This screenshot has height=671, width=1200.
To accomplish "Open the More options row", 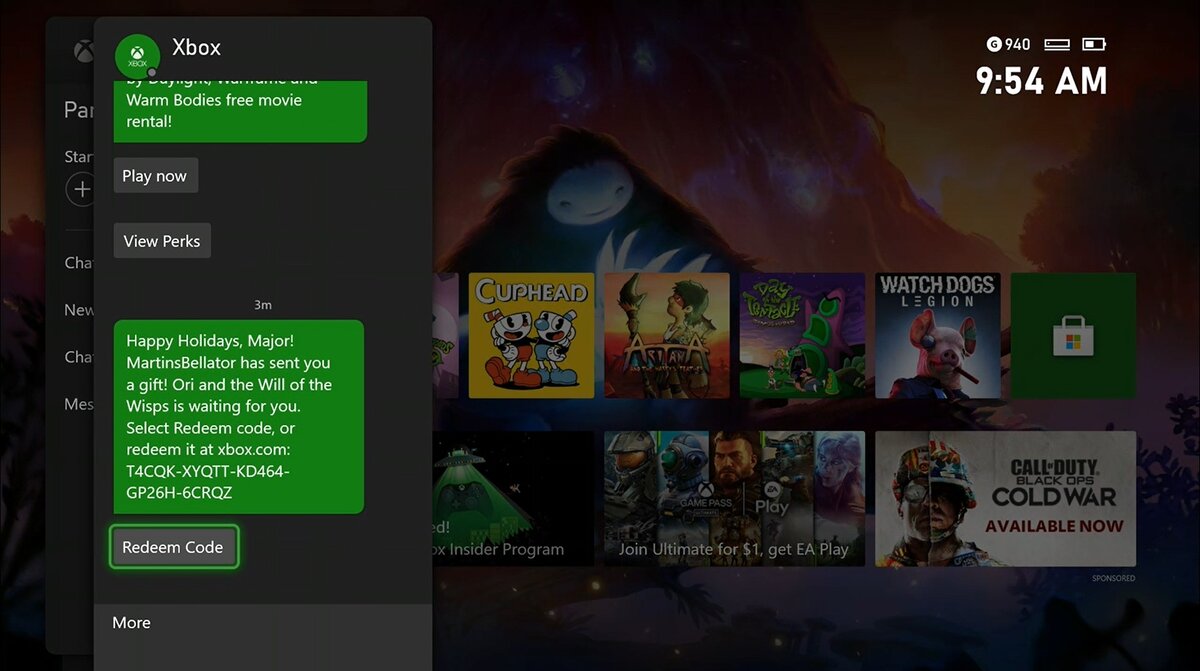I will [x=263, y=622].
